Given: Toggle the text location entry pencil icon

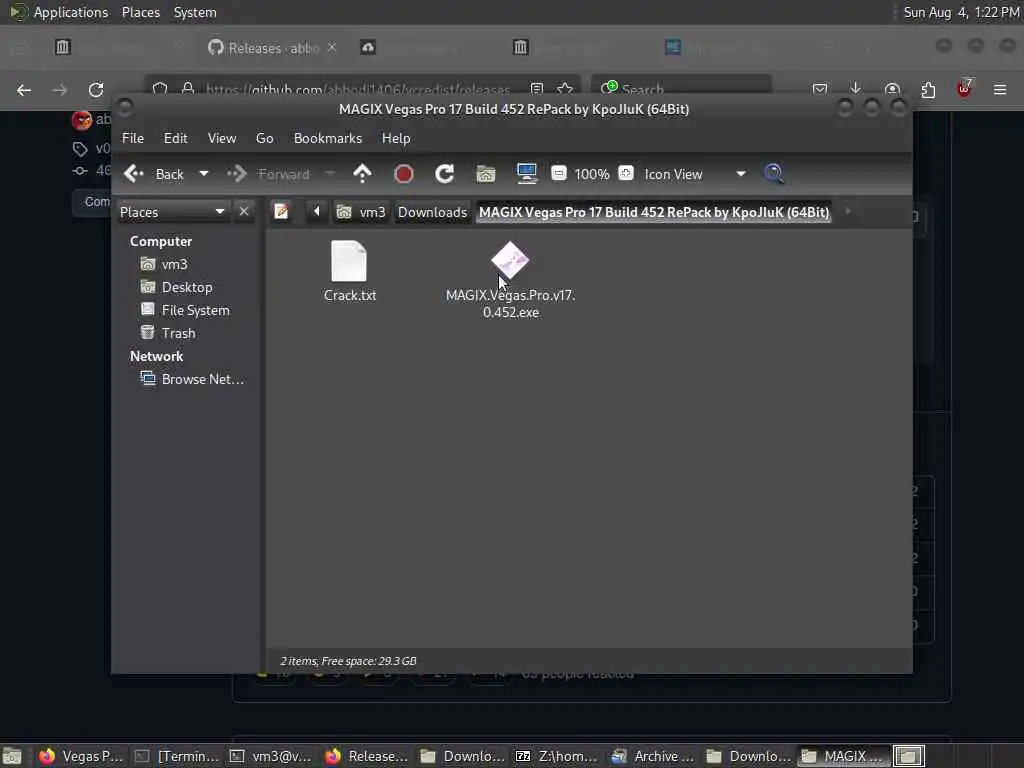Looking at the screenshot, I should 281,212.
